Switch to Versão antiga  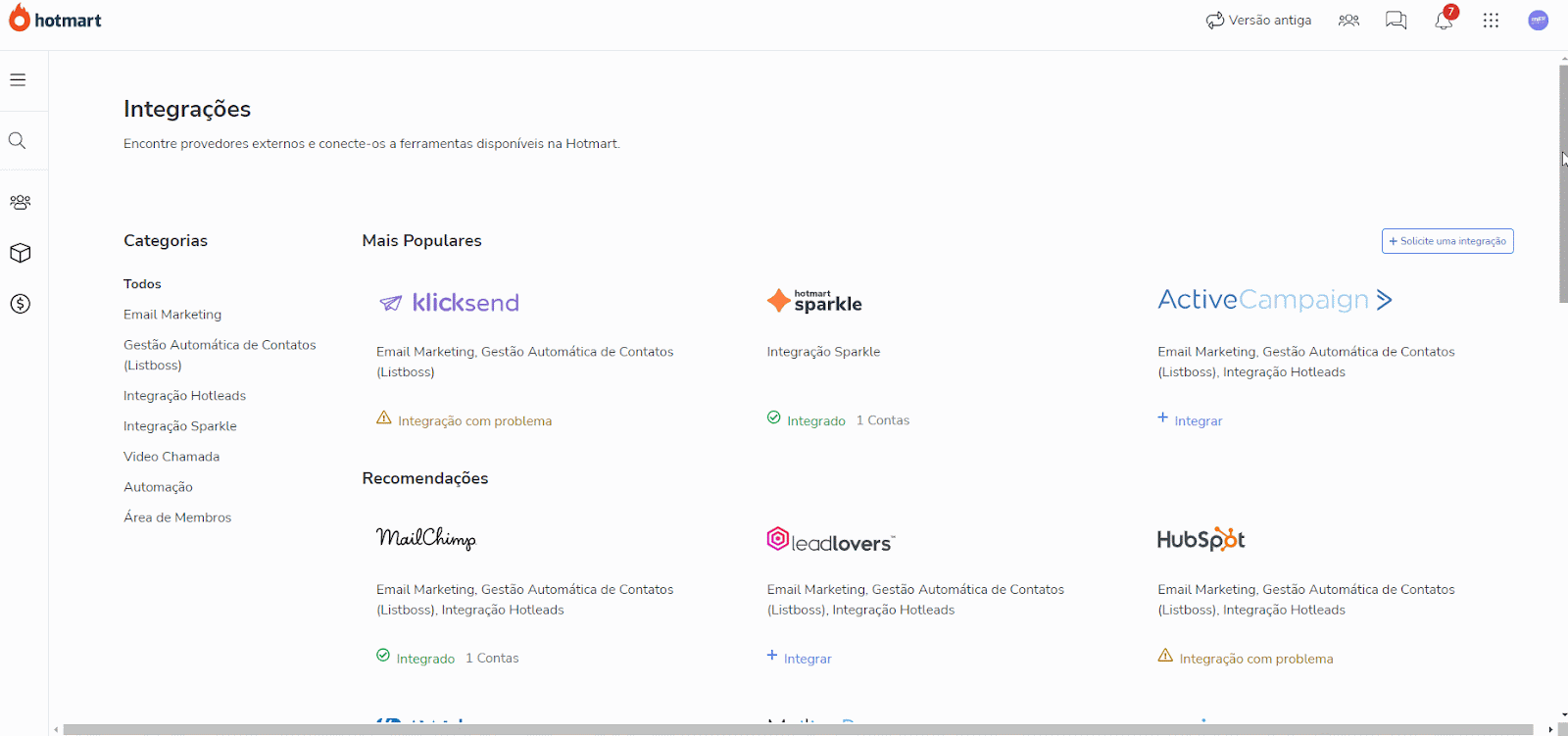[x=1258, y=20]
